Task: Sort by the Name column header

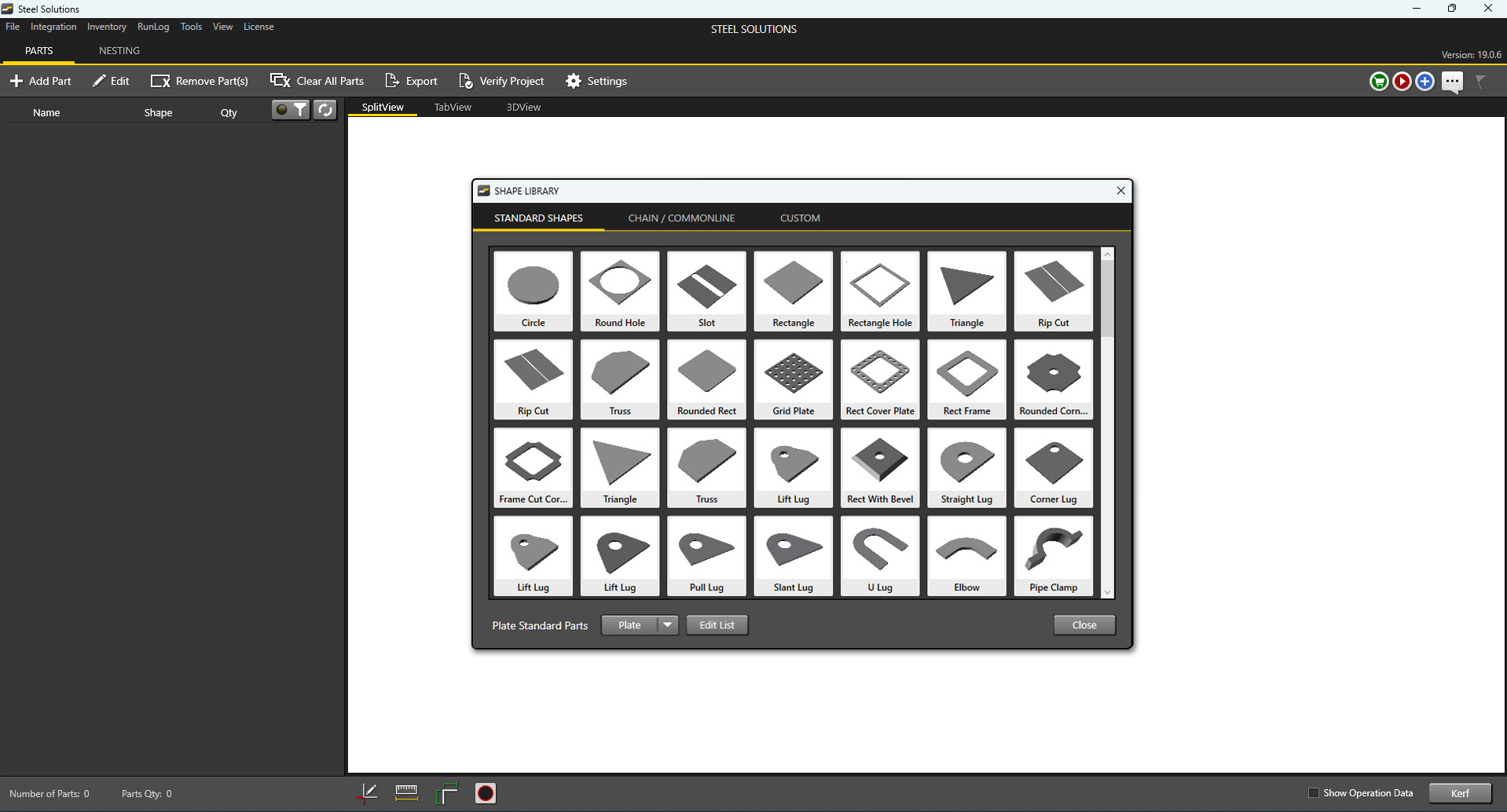Action: [46, 113]
